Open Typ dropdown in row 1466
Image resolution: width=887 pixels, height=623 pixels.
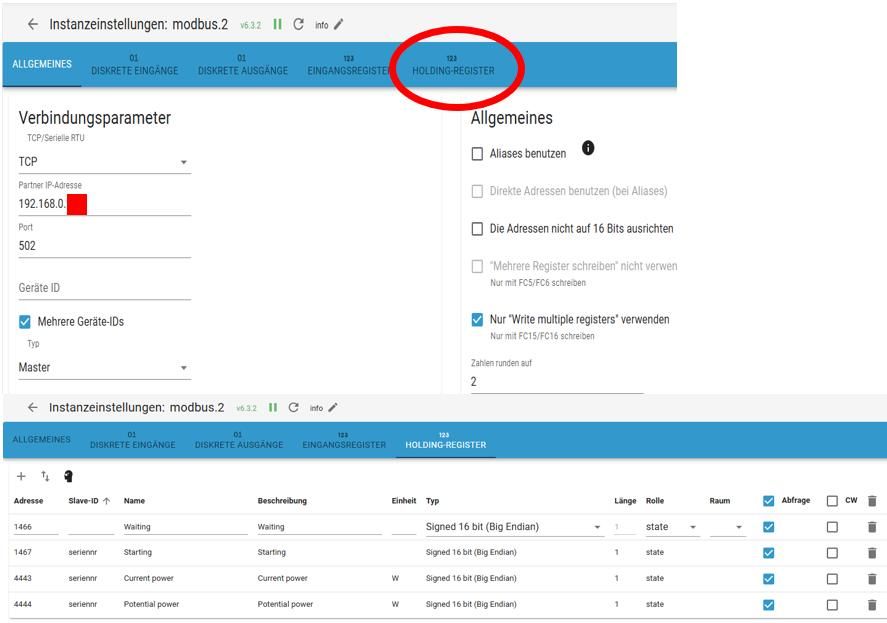coord(514,527)
